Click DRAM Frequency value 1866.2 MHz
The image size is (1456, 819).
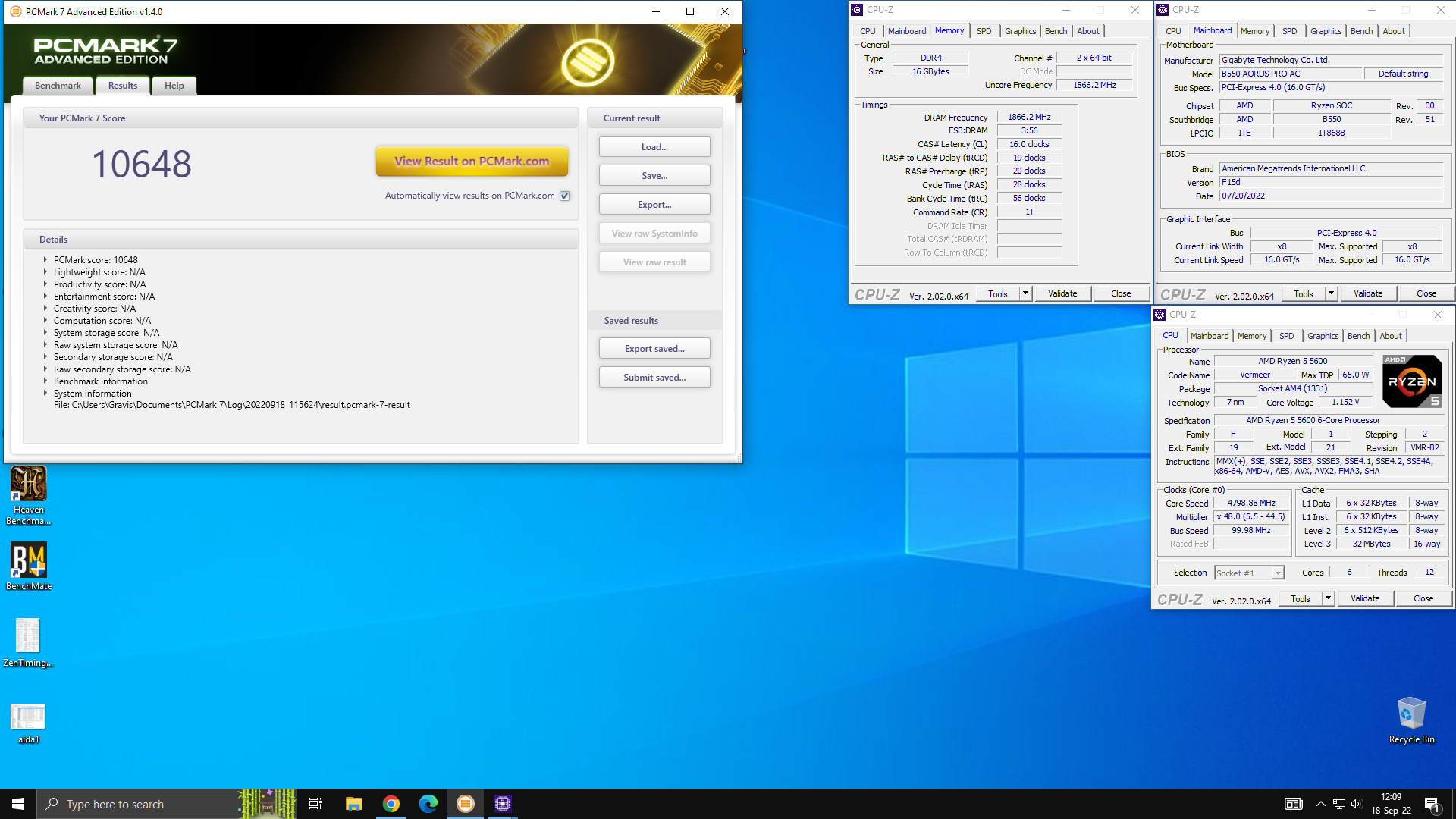coord(1029,117)
